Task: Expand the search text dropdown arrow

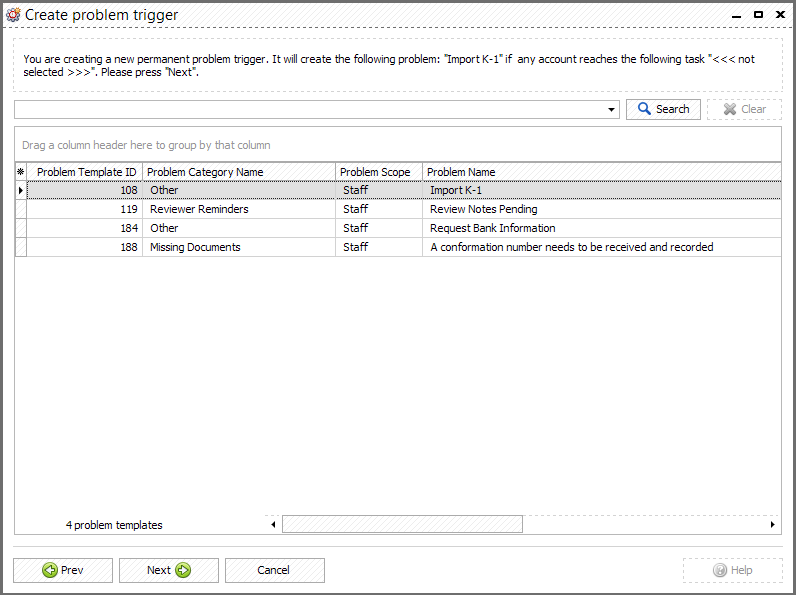Action: pyautogui.click(x=611, y=110)
